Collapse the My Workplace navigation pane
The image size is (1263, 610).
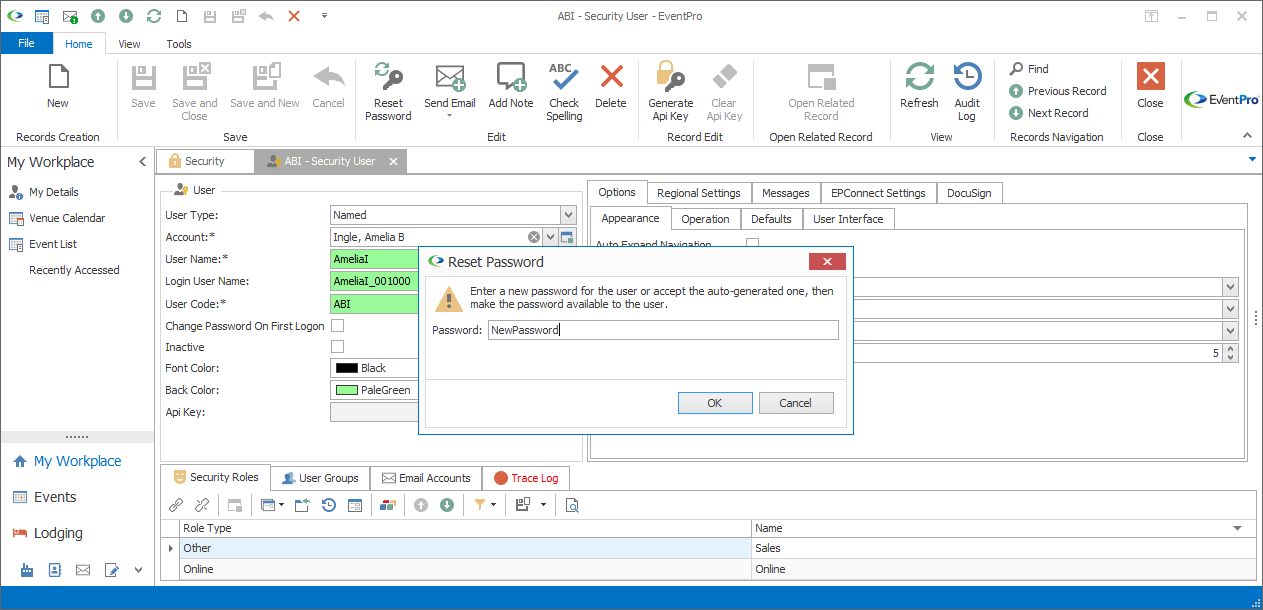tap(142, 162)
